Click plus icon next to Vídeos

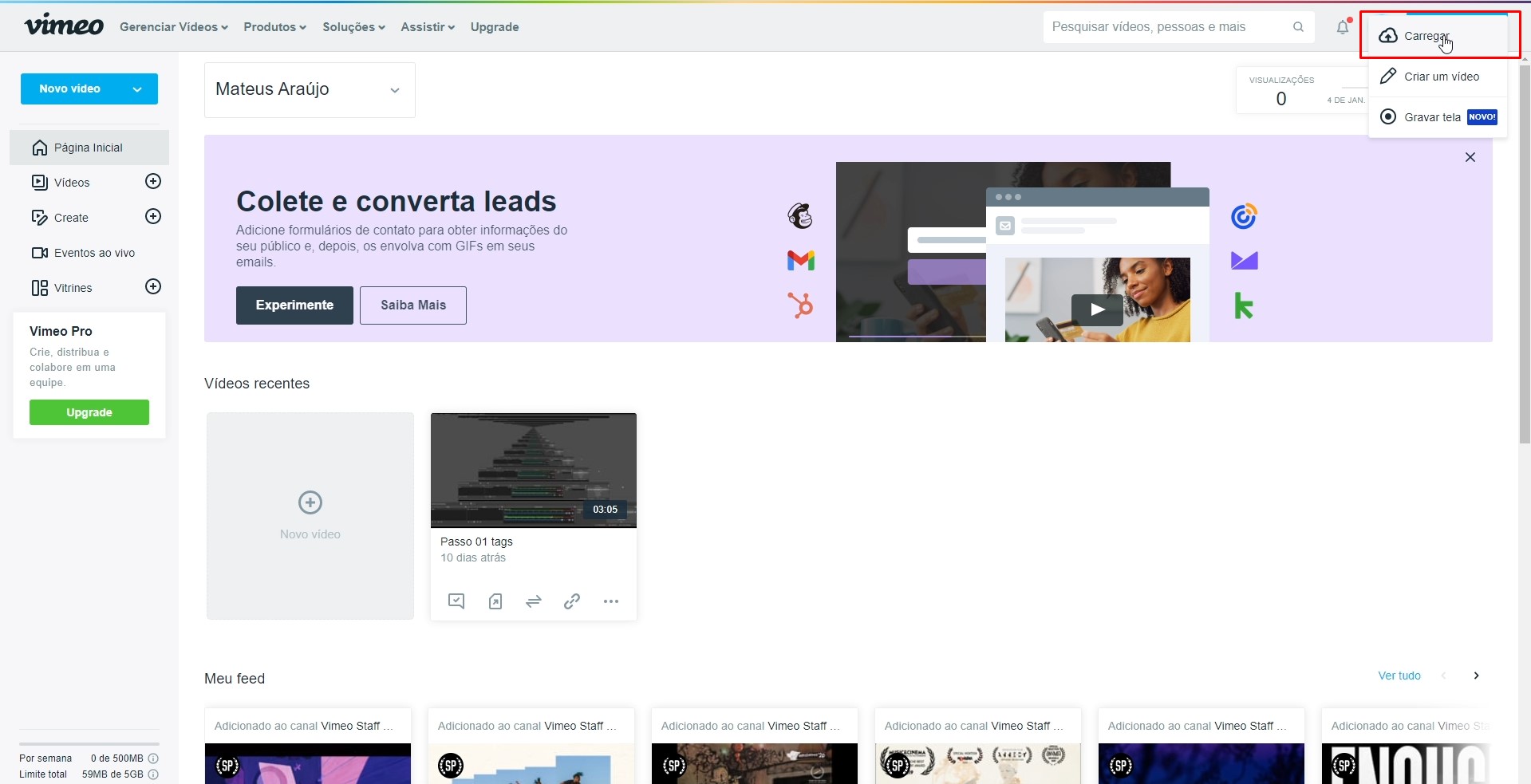click(153, 181)
